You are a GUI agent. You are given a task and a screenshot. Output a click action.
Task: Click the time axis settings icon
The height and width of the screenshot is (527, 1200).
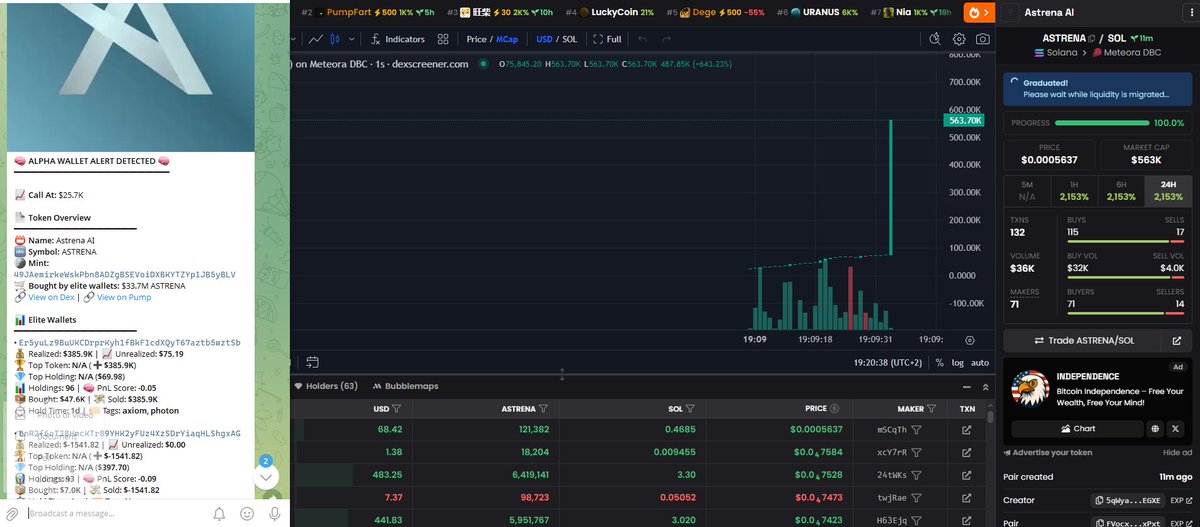point(969,340)
